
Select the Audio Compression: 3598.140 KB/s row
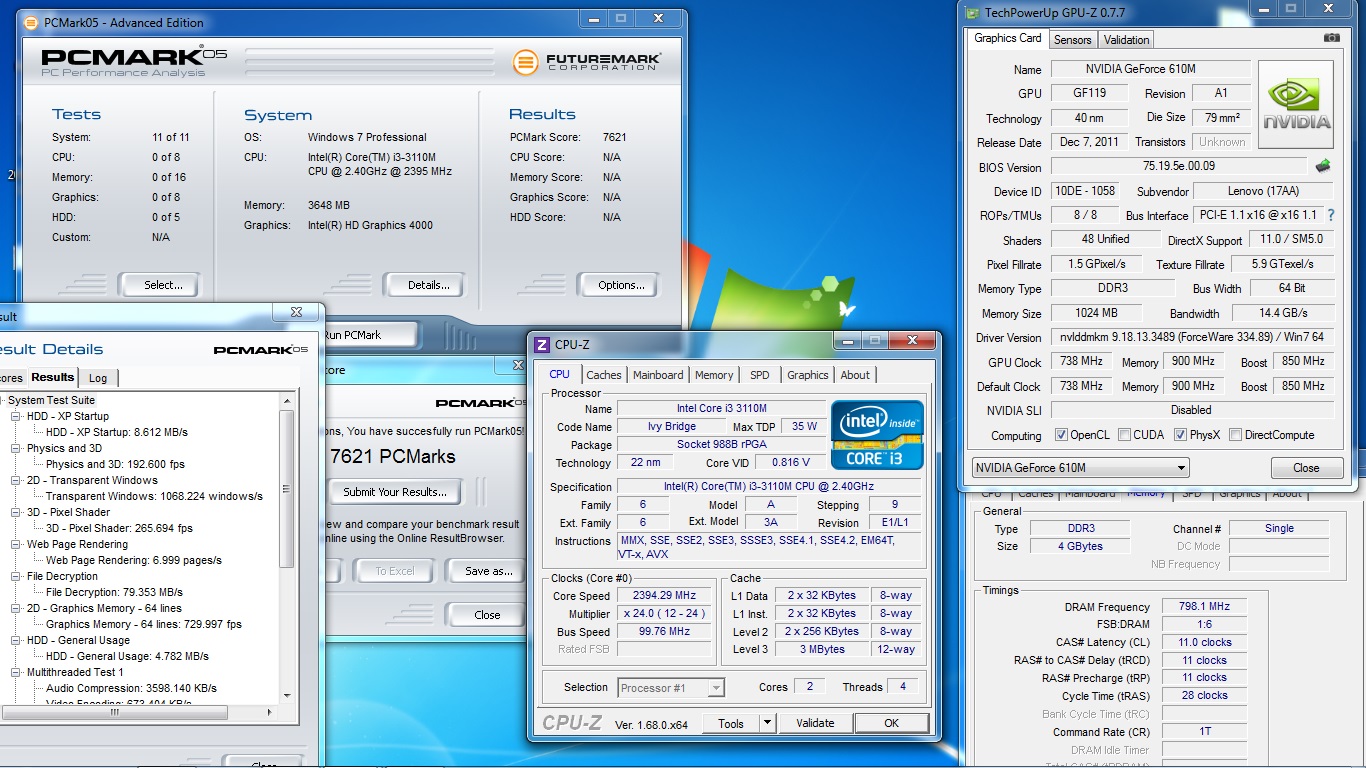131,688
